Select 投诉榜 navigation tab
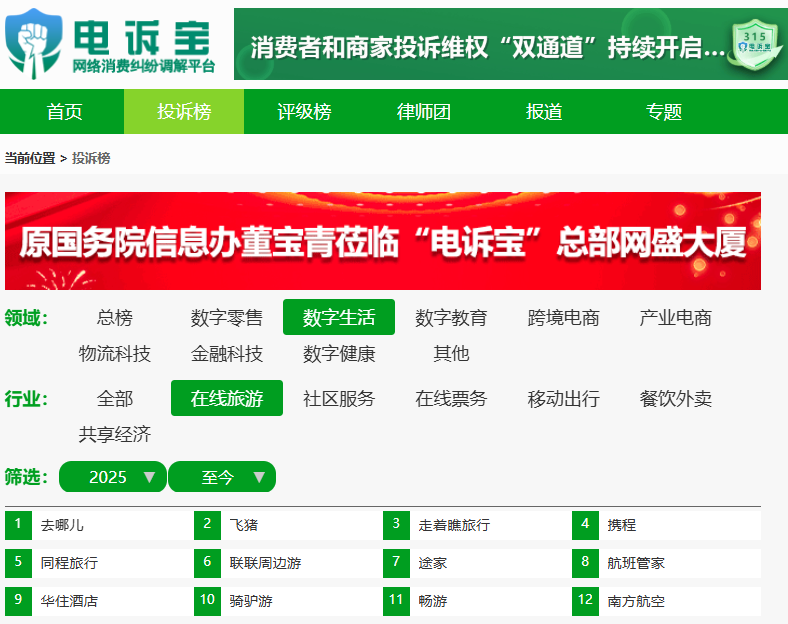Viewport: 788px width, 624px height. click(x=184, y=112)
